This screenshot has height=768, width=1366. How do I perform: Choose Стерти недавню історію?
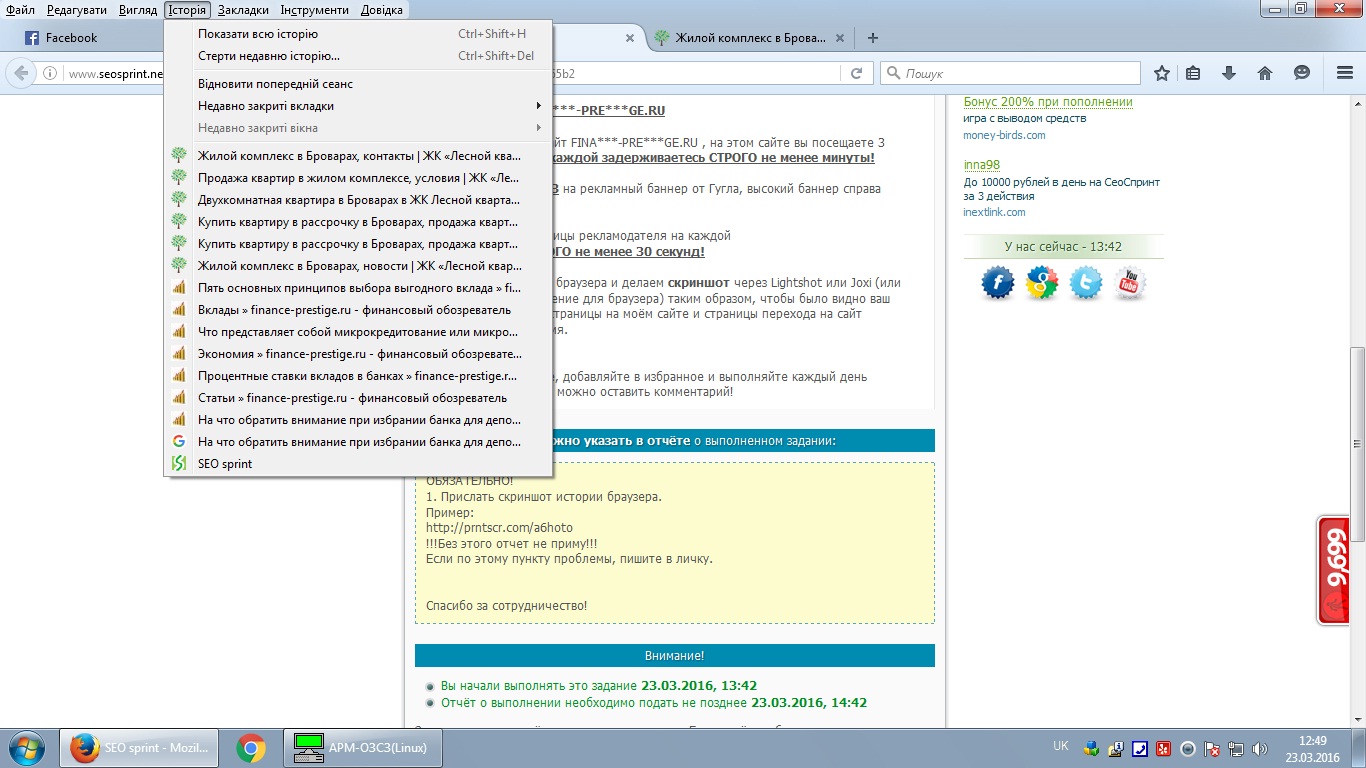click(359, 56)
